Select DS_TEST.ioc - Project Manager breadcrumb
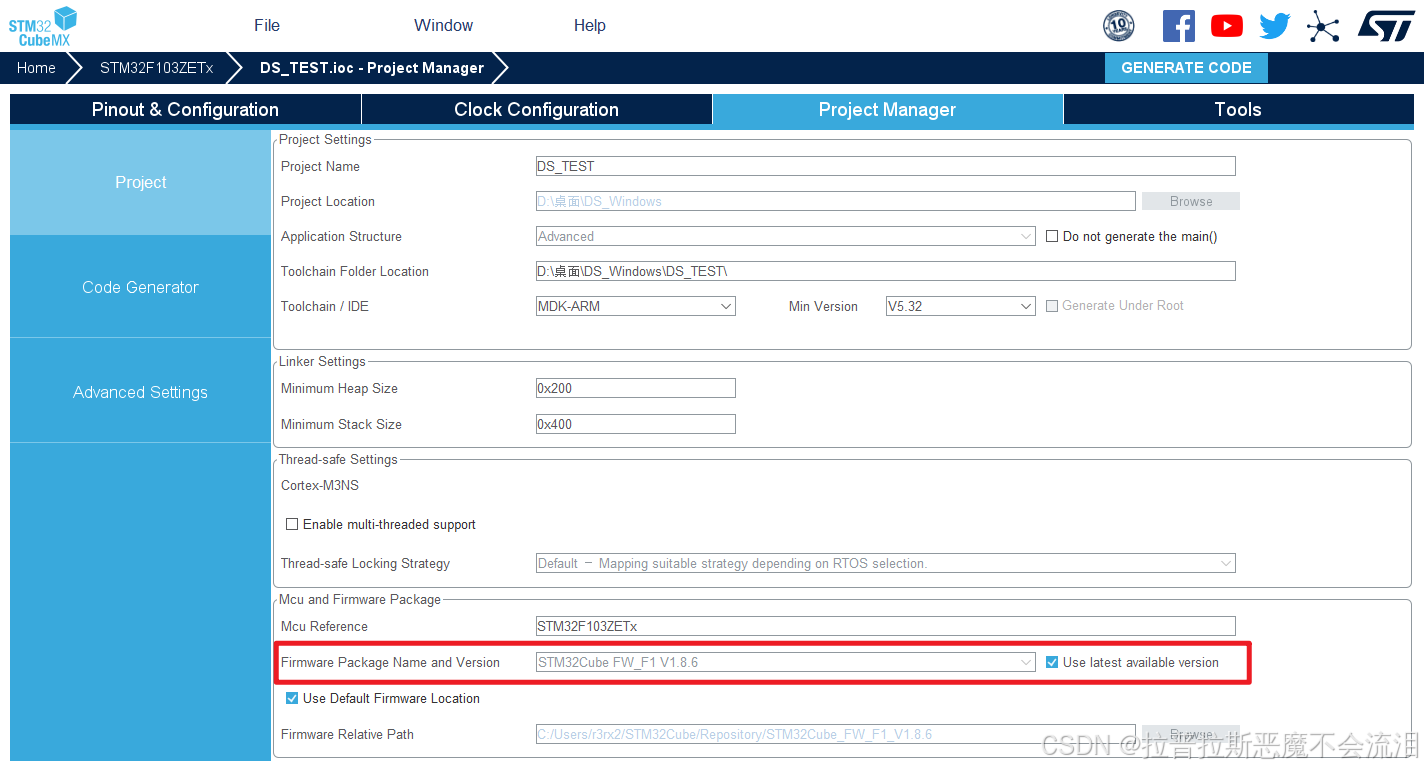1424x771 pixels. point(371,68)
